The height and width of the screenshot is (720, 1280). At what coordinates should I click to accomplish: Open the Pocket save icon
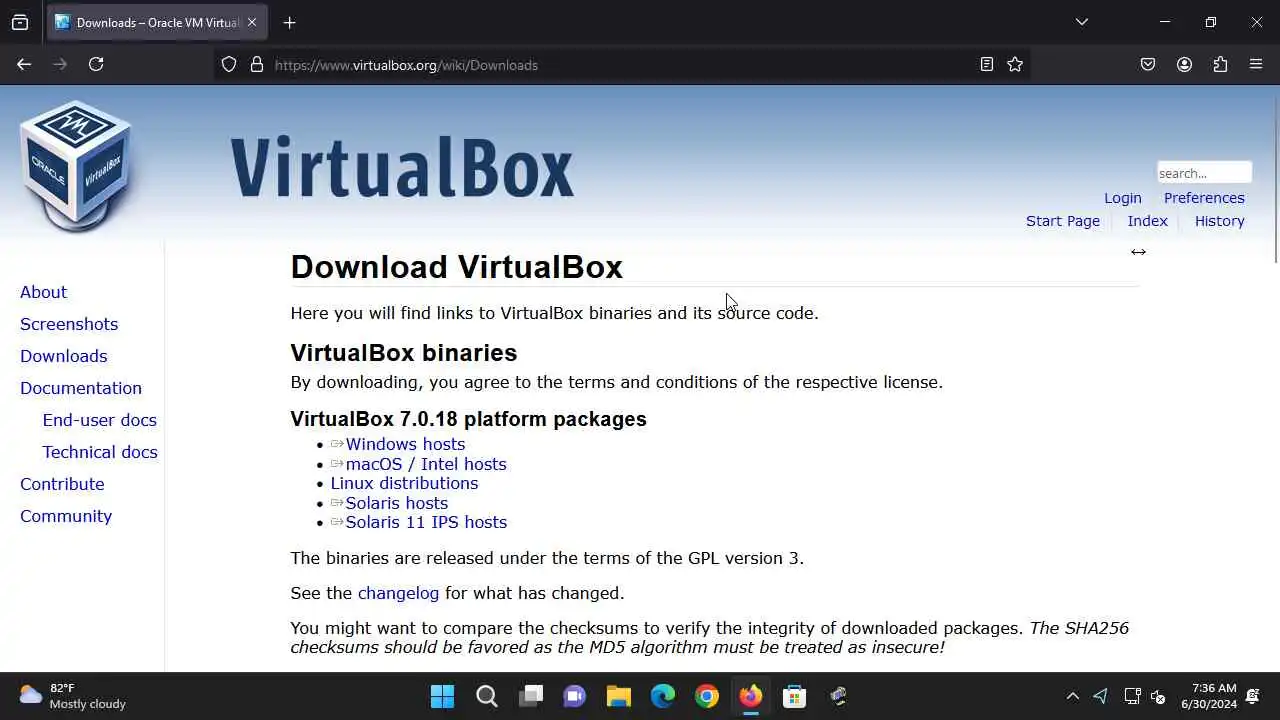[x=1148, y=64]
